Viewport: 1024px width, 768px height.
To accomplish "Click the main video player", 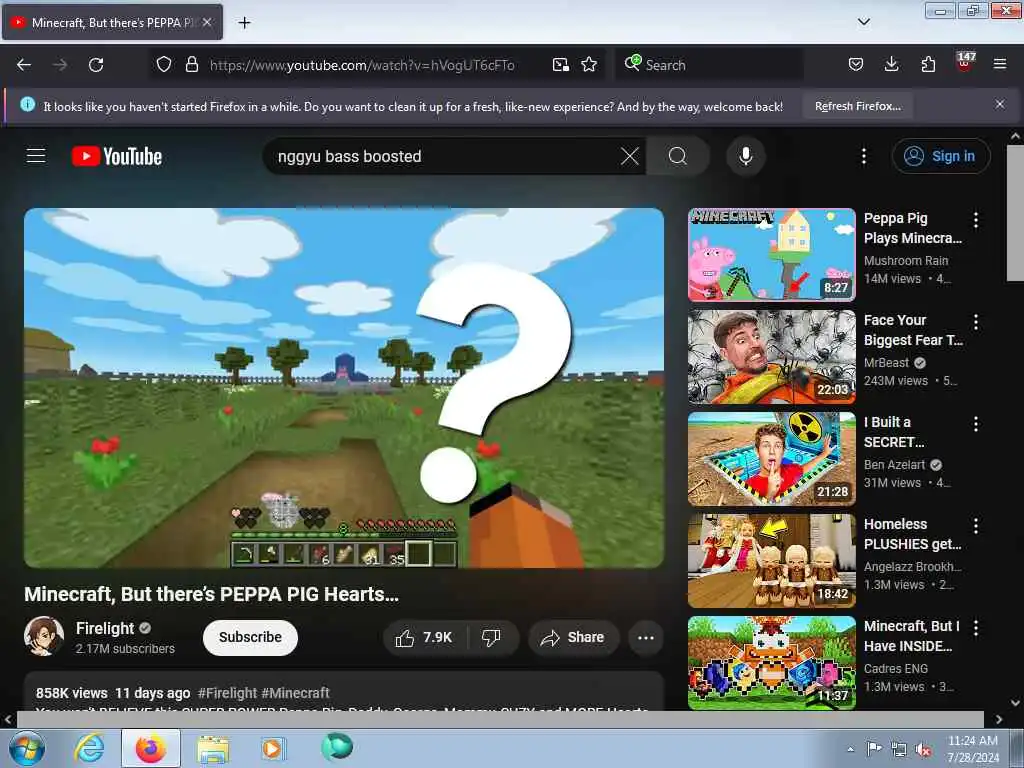I will tap(344, 388).
